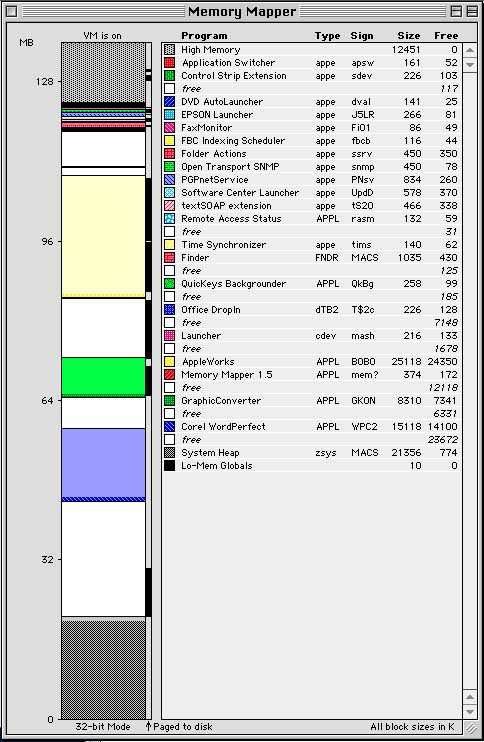Click the scroll up arrow at list top
484x742 pixels.
click(470, 50)
